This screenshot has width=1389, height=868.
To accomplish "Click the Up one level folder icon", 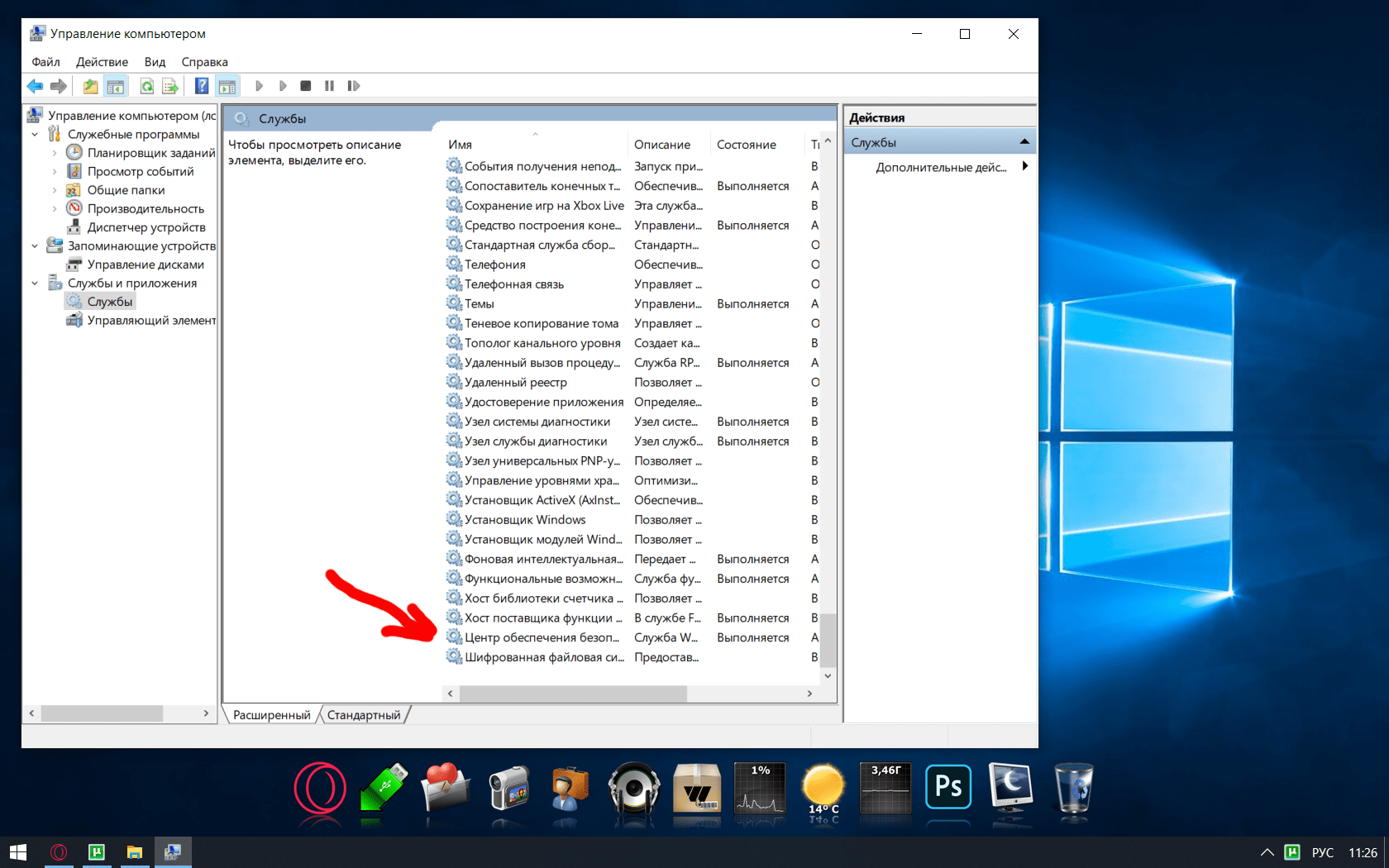I will [90, 86].
